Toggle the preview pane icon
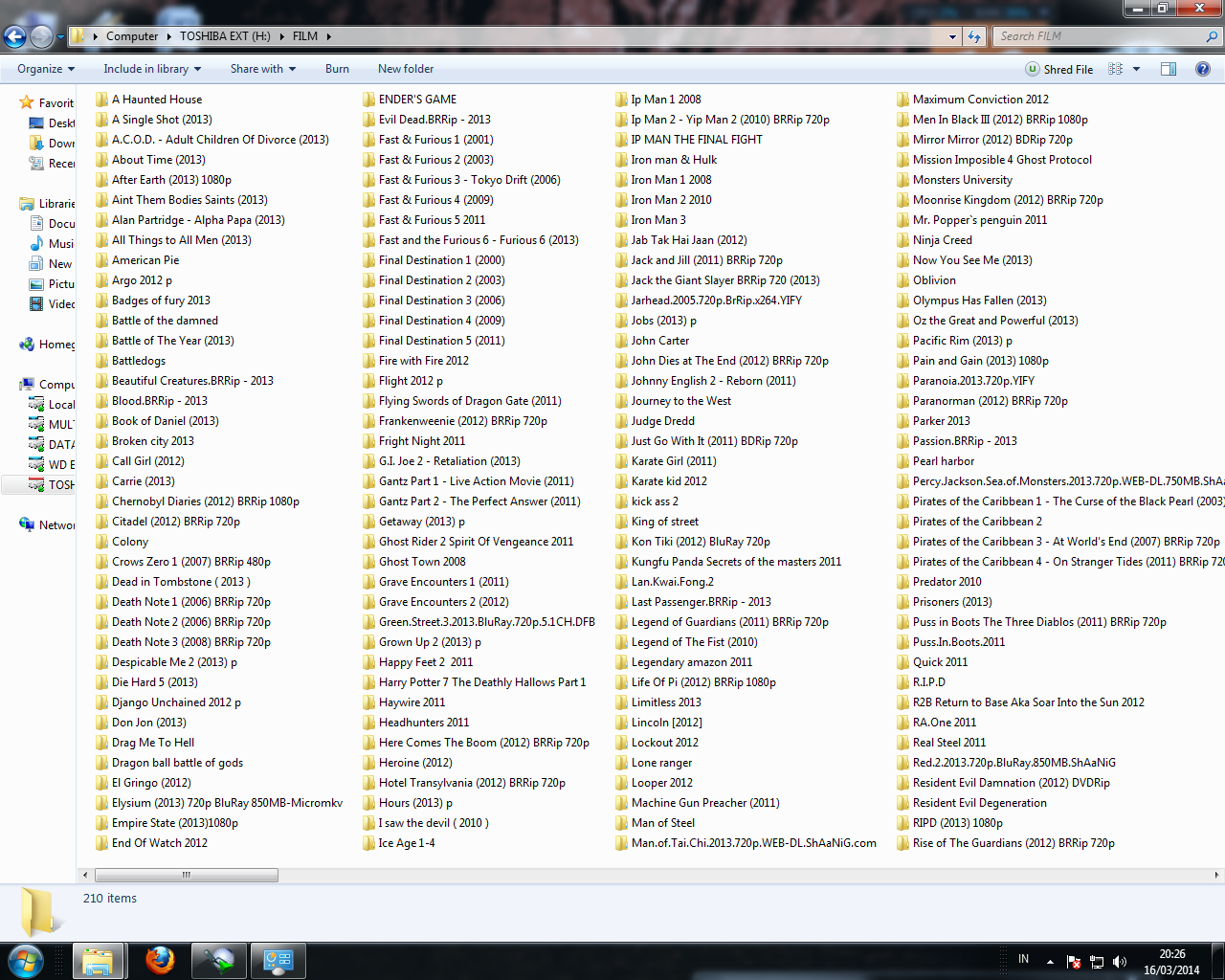This screenshot has width=1225, height=980. pyautogui.click(x=1169, y=69)
